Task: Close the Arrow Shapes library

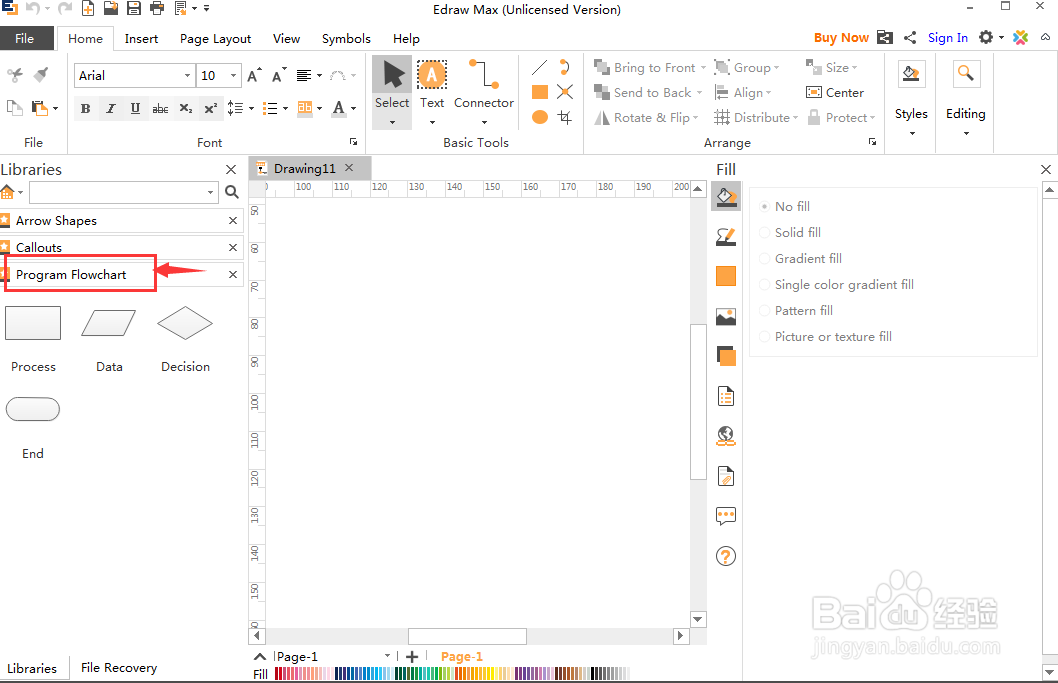Action: coord(233,221)
